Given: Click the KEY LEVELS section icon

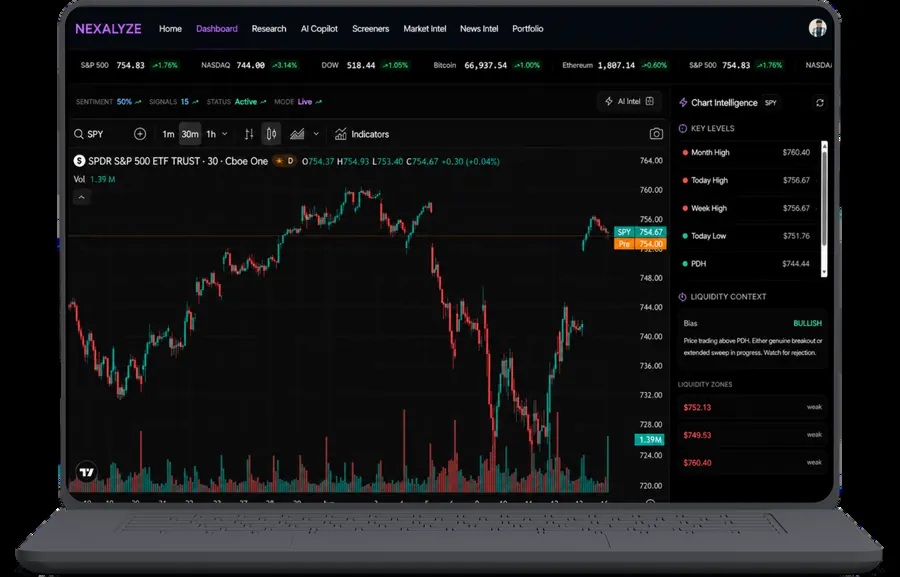Looking at the screenshot, I should [x=682, y=129].
